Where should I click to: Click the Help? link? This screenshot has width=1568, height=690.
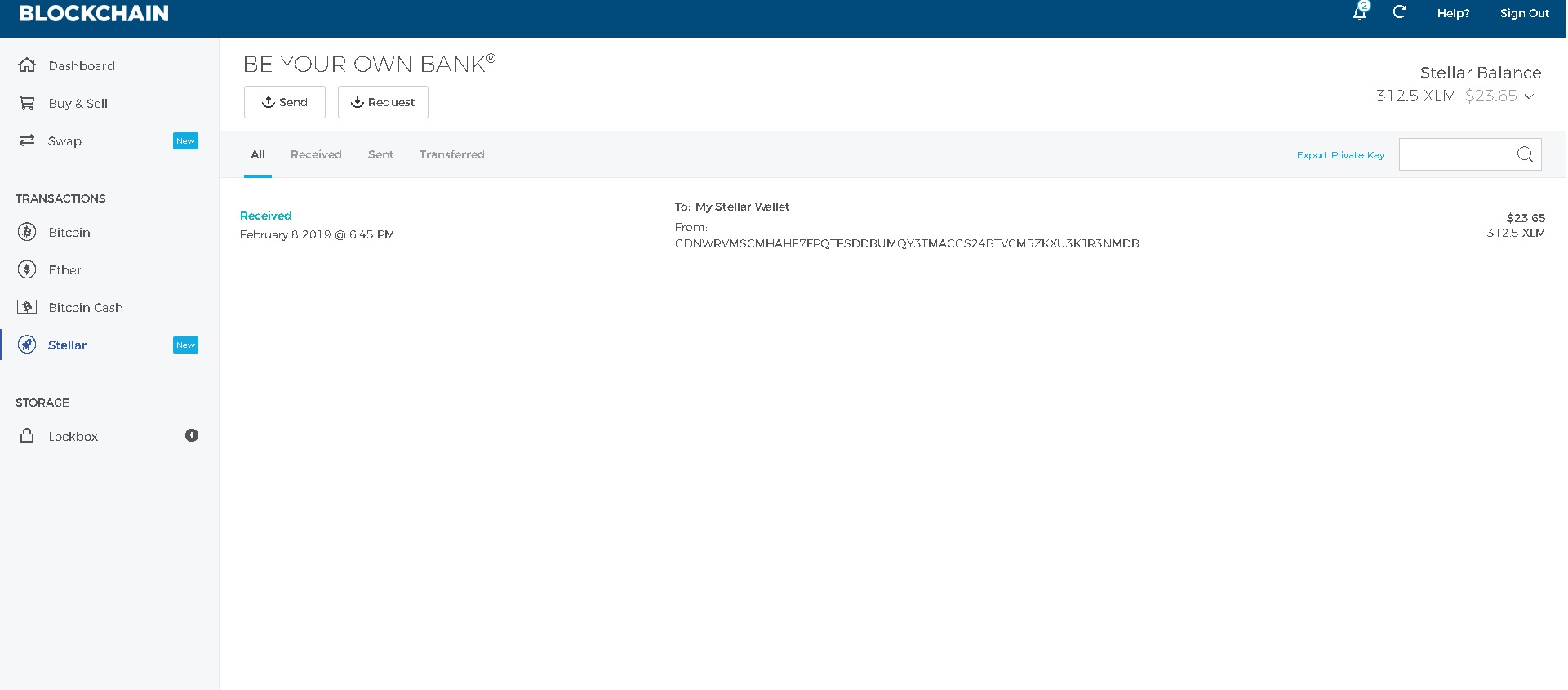point(1453,13)
